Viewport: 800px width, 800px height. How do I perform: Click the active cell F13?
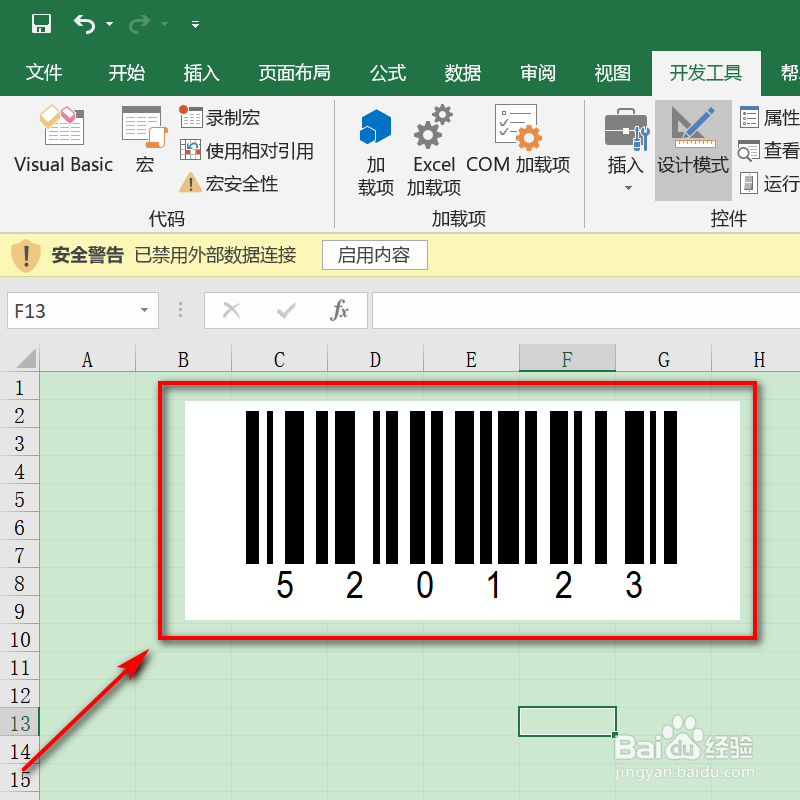567,721
